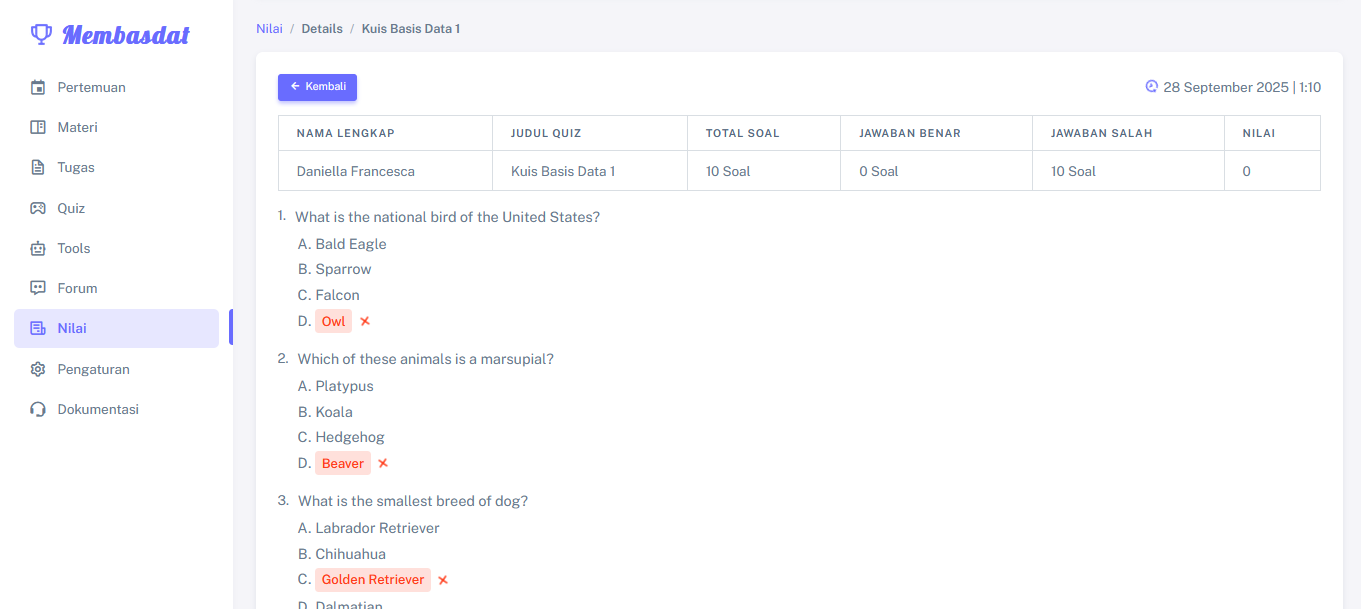Open the Materi section
The height and width of the screenshot is (609, 1361).
click(x=116, y=127)
